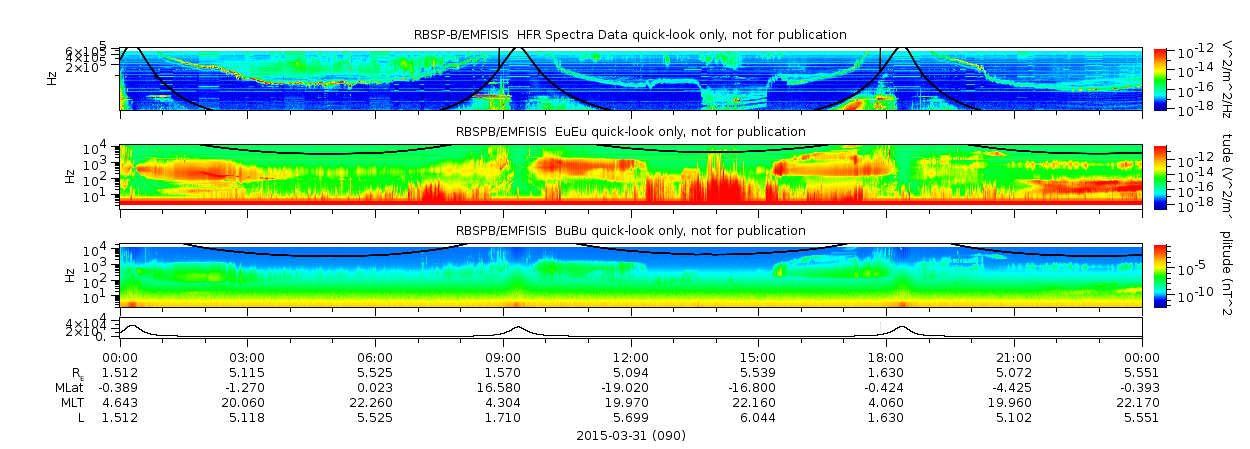Select the 'RBSP-B/EMFISIS HFR Spectra Data' title
Image resolution: width=1250 pixels, height=449 pixels.
point(631,34)
